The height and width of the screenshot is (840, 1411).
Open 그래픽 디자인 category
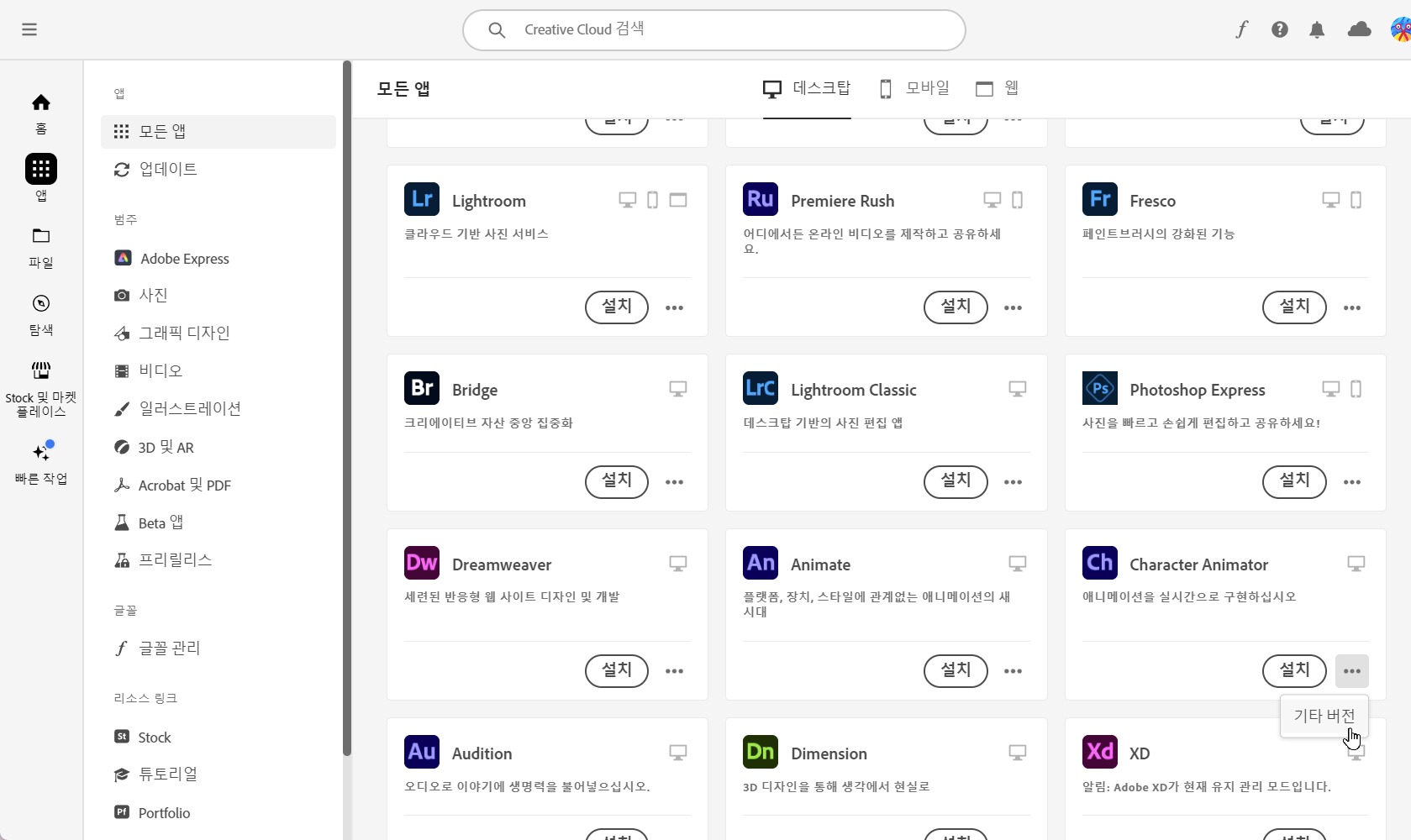[x=218, y=333]
